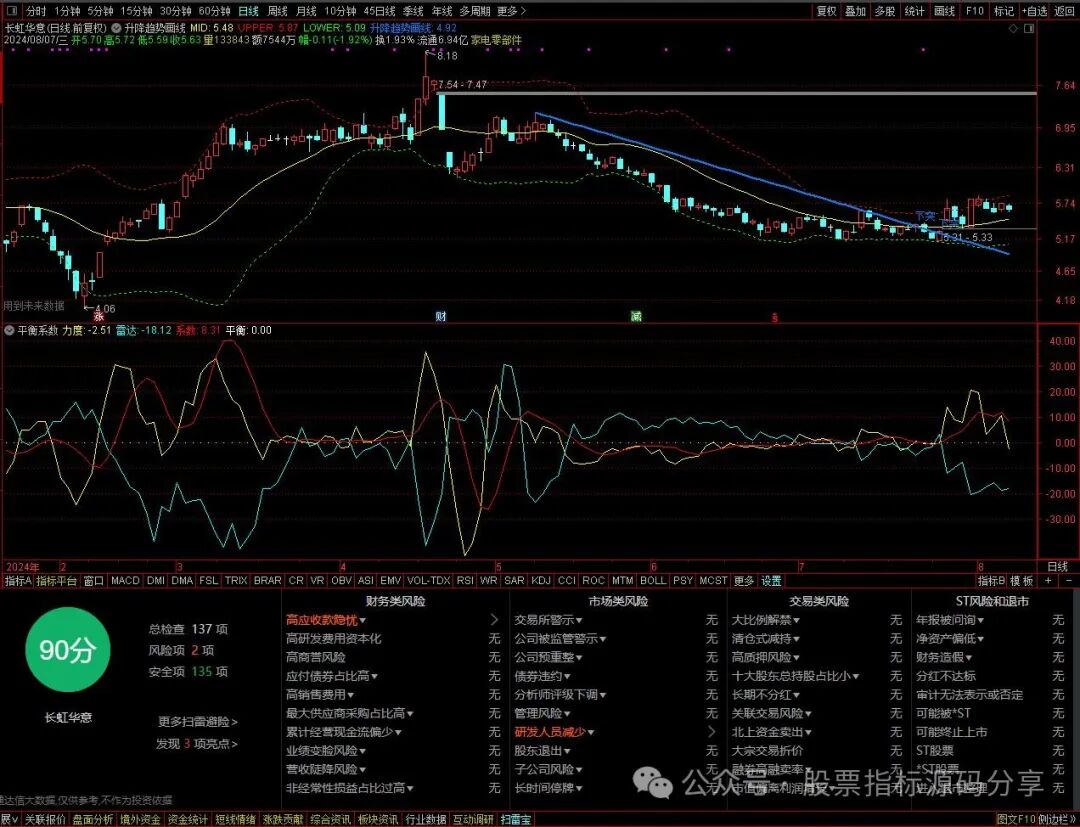Viewport: 1080px width, 827px height.
Task: Expand 更多 period options
Action: [x=511, y=11]
